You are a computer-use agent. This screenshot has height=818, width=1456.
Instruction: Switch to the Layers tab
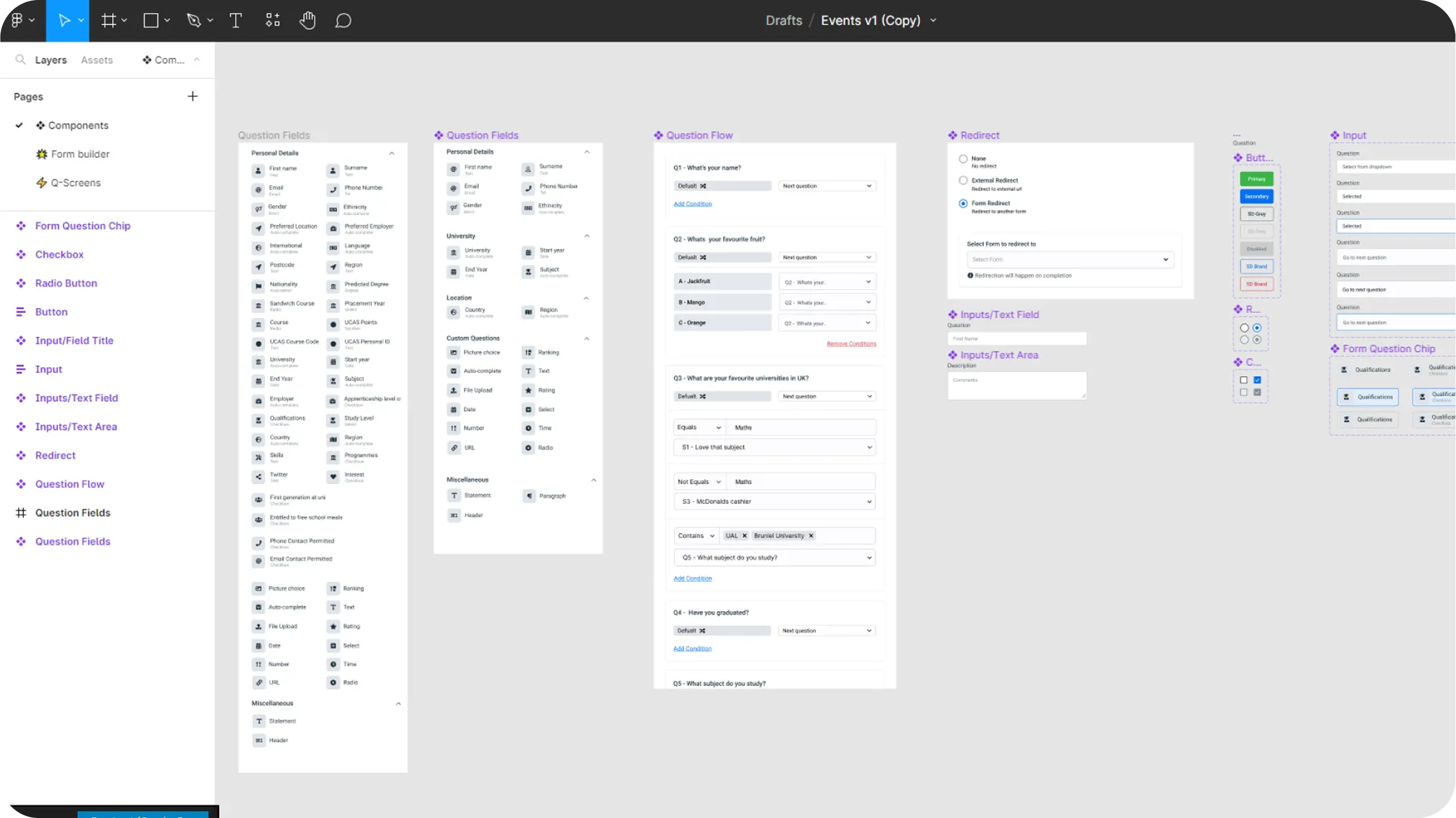coord(50,59)
